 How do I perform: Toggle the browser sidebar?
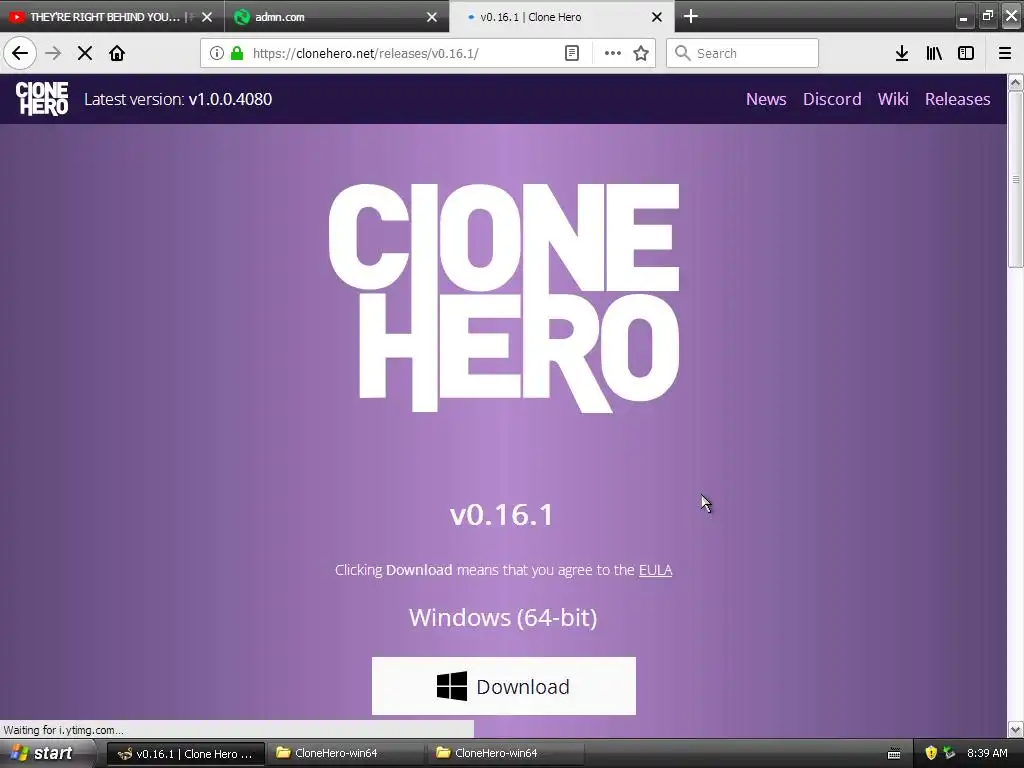(966, 53)
